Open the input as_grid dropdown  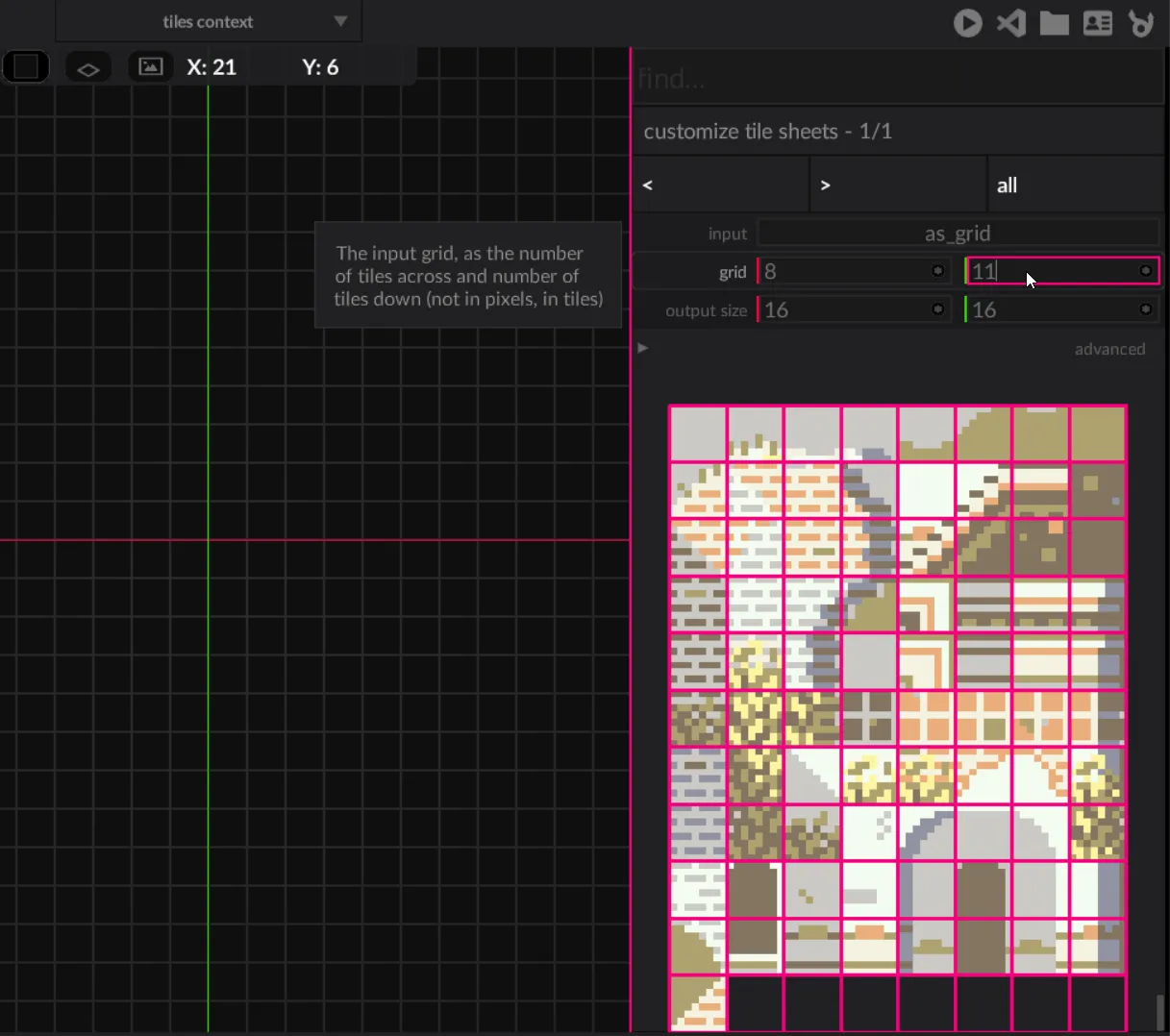tap(958, 234)
